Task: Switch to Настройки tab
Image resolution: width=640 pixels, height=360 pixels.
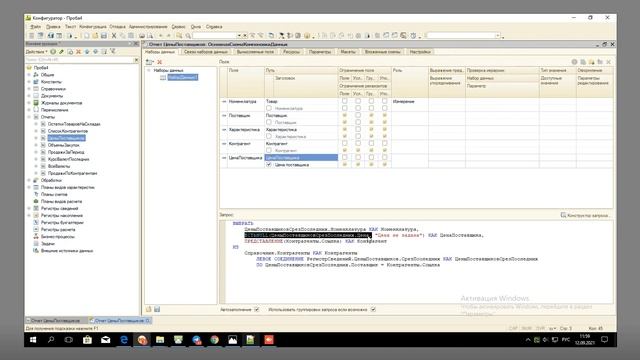Action: pyautogui.click(x=420, y=52)
